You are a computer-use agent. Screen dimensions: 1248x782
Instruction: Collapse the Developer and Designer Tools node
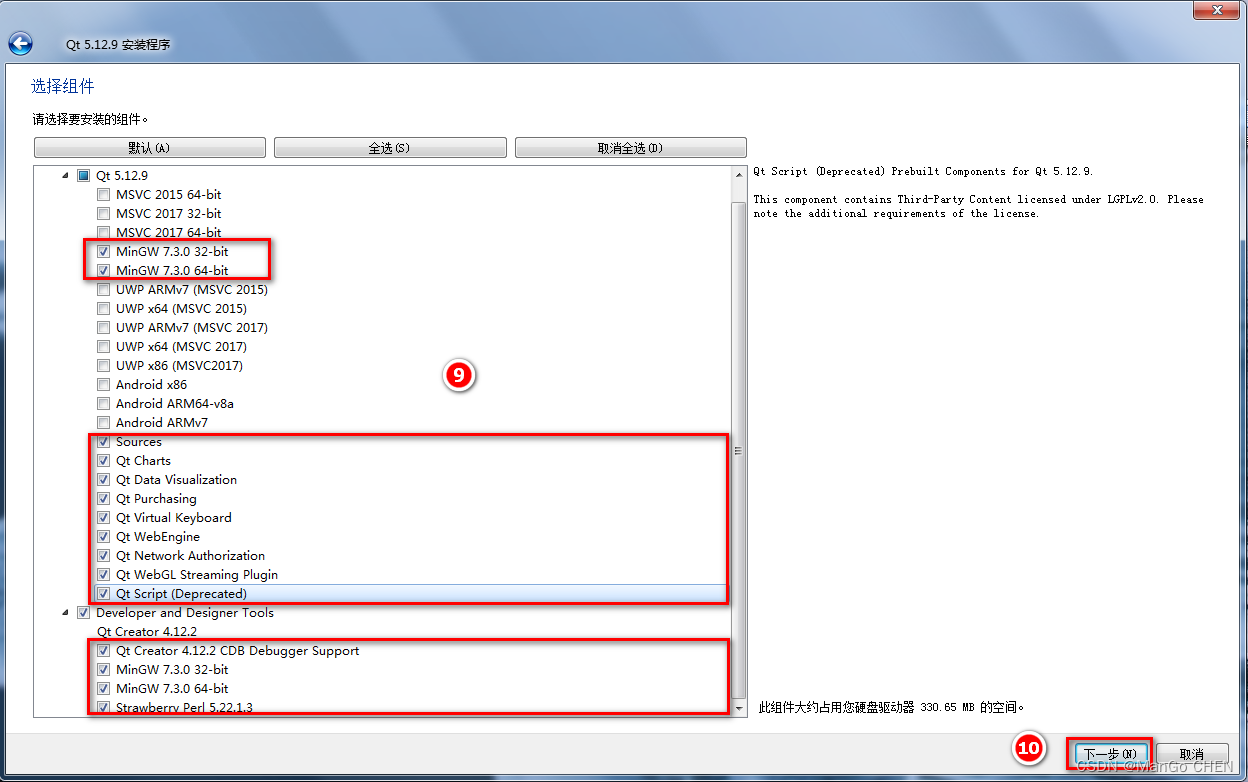point(66,613)
